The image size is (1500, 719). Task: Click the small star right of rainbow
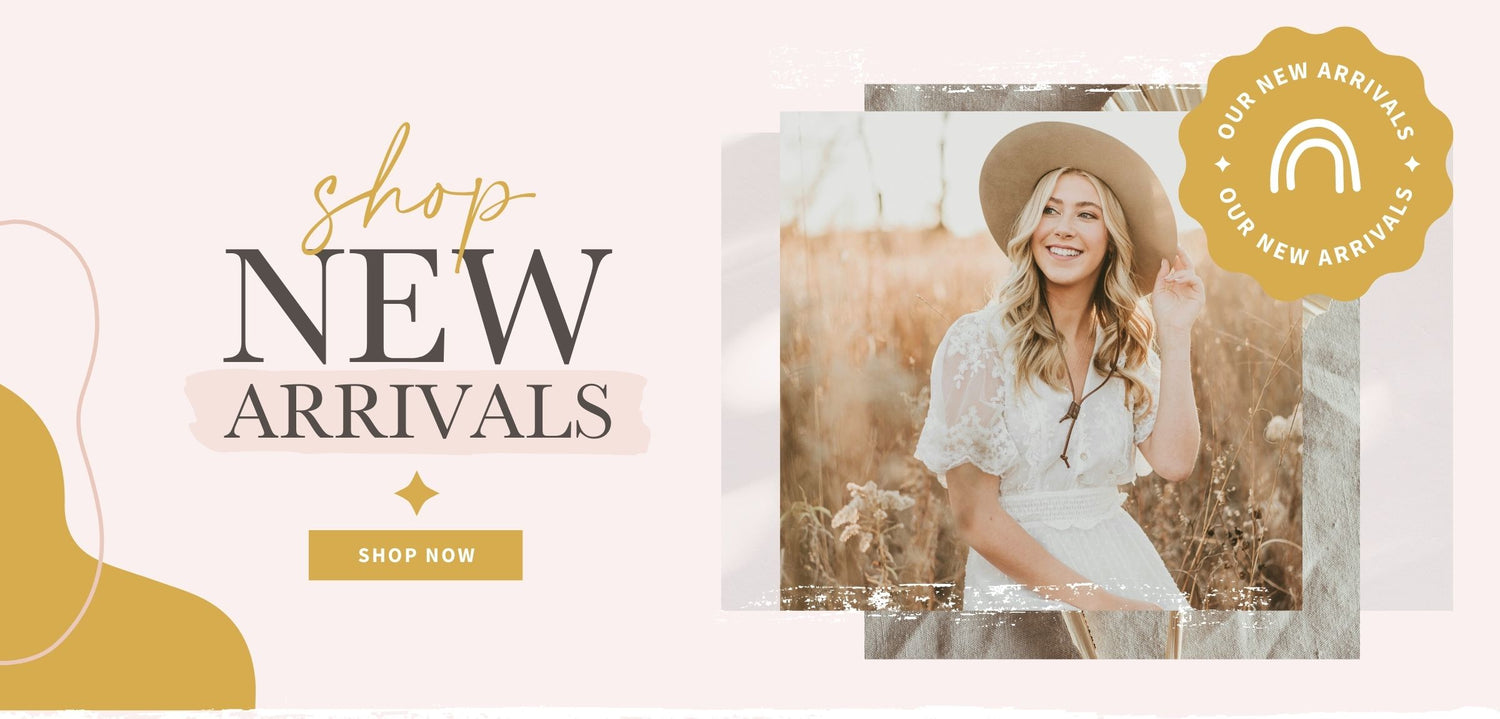point(1411,163)
